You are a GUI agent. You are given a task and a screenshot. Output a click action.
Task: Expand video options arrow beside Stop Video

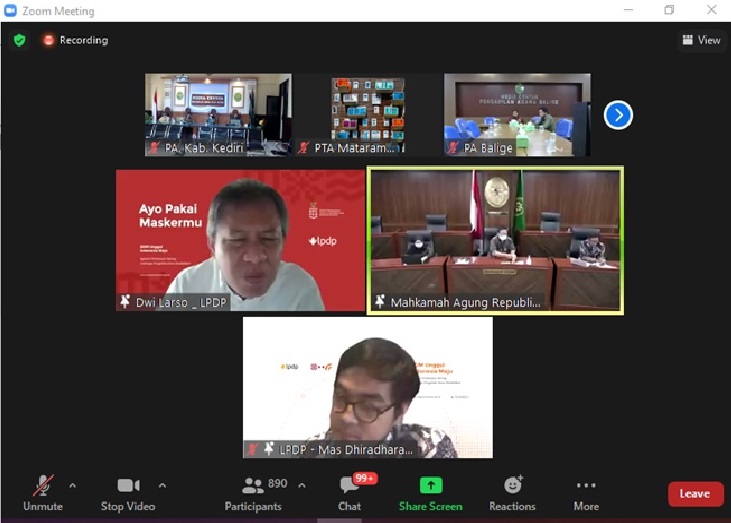pos(162,486)
